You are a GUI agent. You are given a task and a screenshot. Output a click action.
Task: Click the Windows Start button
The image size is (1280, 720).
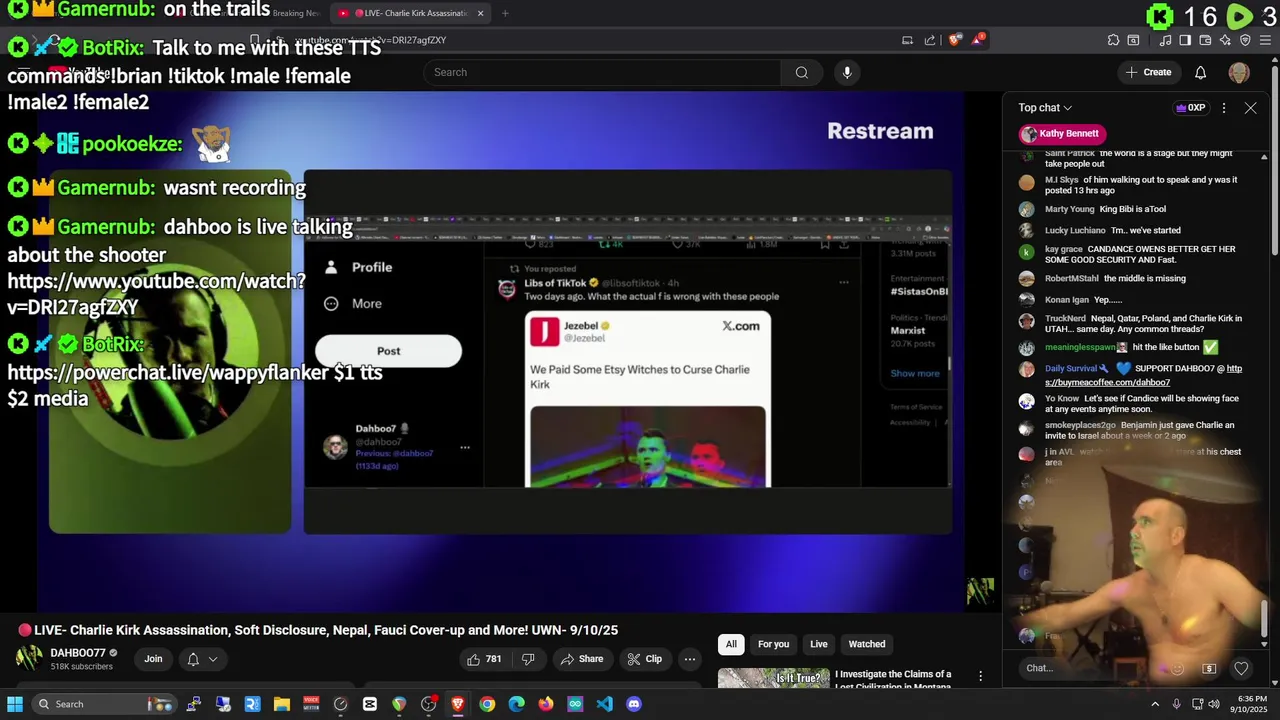click(14, 704)
